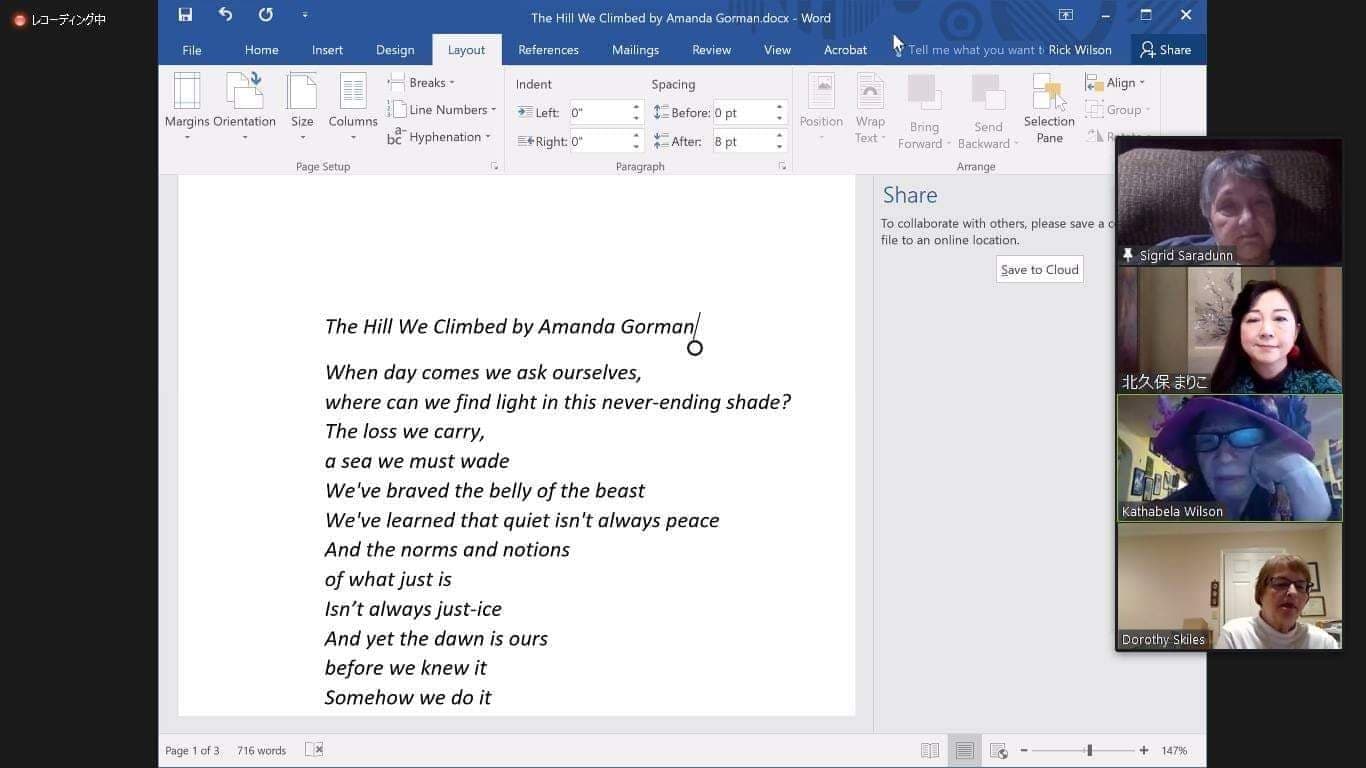Viewport: 1366px width, 768px height.
Task: Click the Save to Cloud button
Action: pos(1040,270)
